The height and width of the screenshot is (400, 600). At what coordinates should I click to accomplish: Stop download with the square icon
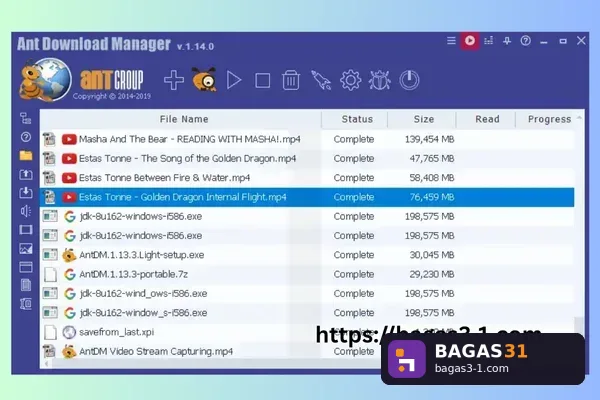pyautogui.click(x=262, y=81)
